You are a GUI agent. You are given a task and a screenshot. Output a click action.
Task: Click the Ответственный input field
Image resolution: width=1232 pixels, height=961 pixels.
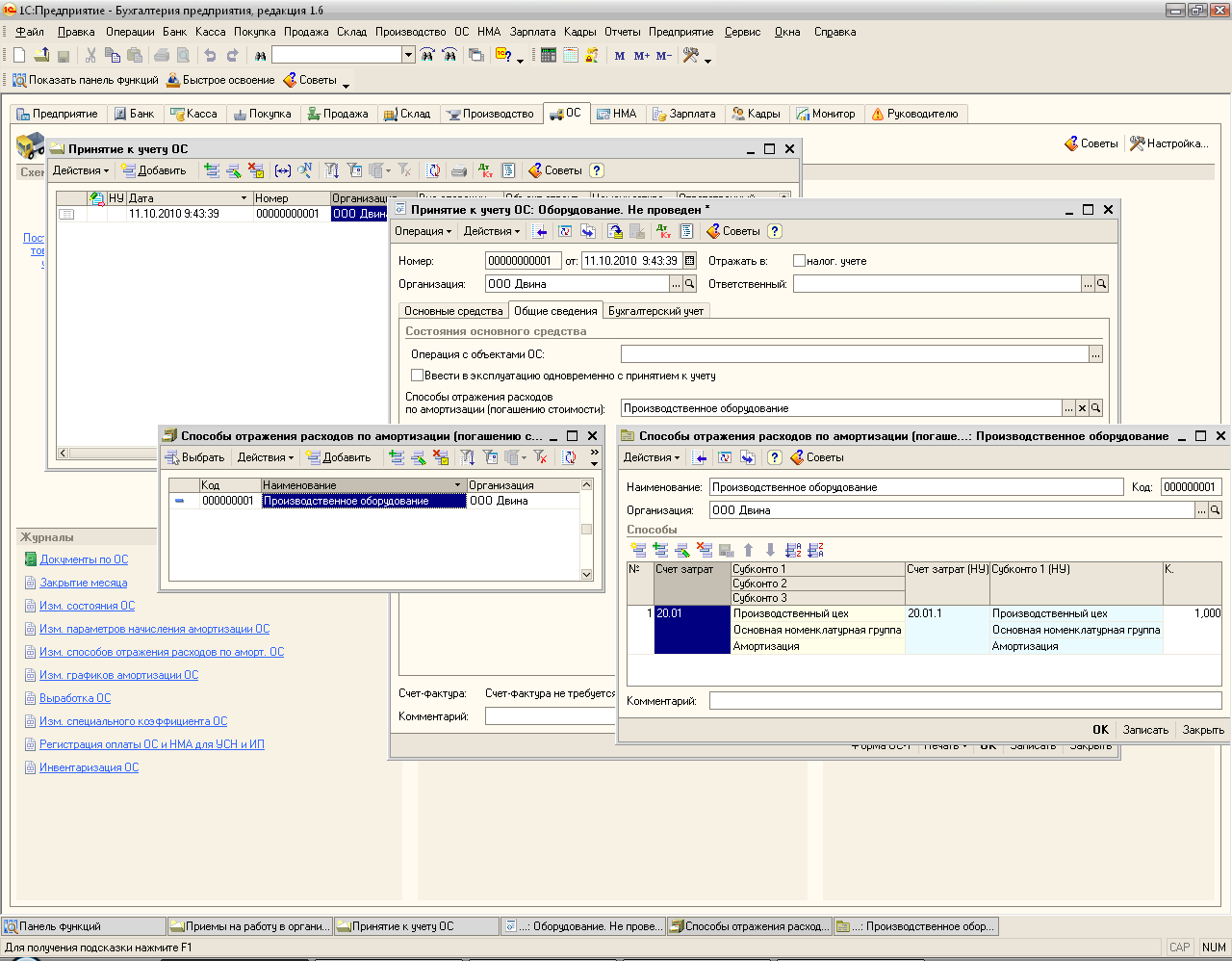937,284
